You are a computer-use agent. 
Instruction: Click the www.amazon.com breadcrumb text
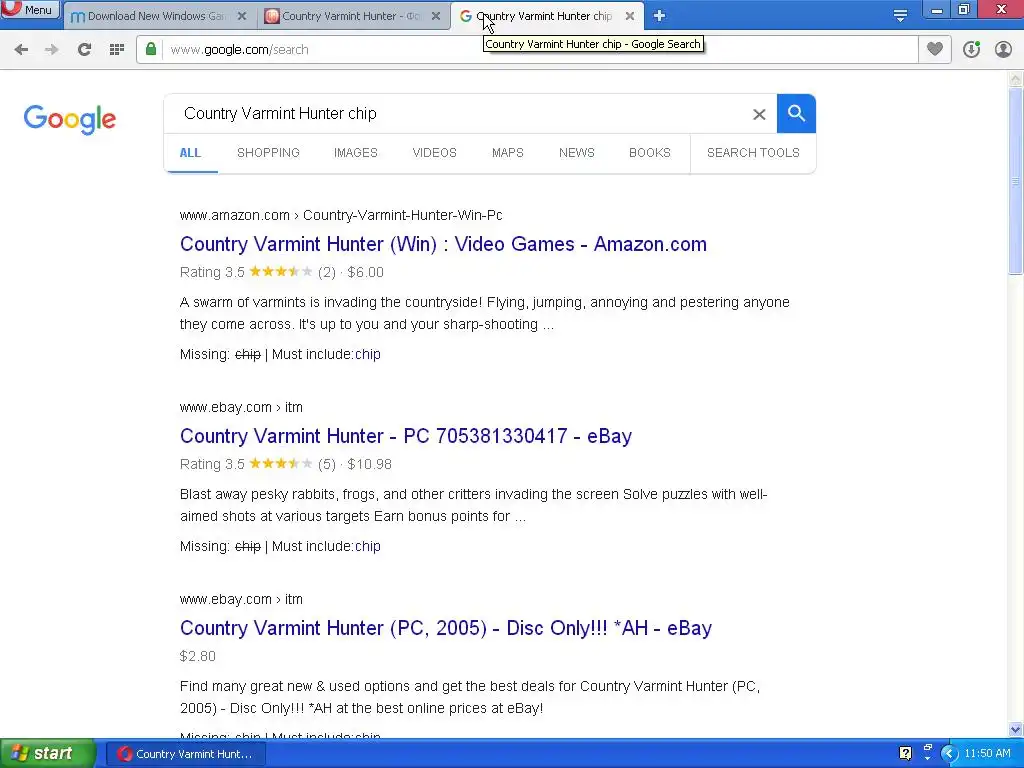pyautogui.click(x=234, y=215)
